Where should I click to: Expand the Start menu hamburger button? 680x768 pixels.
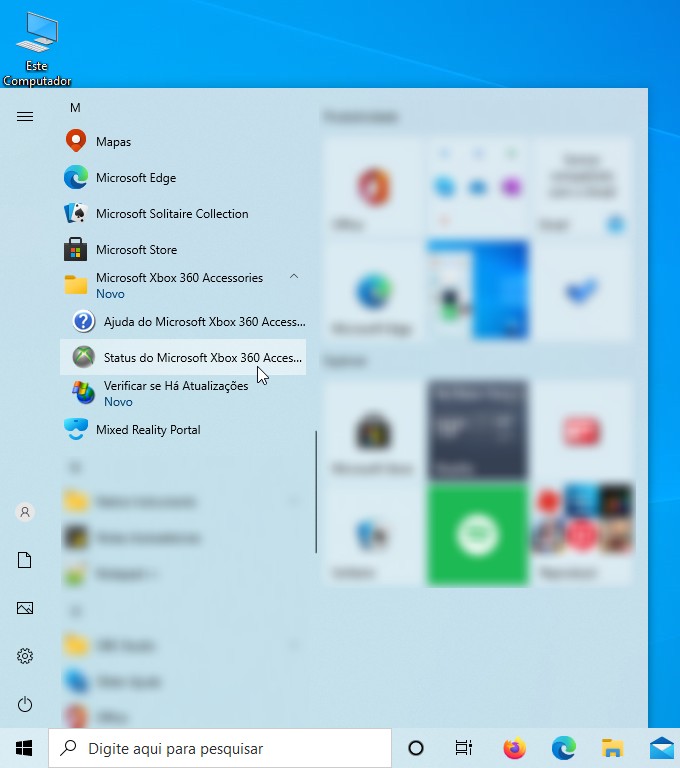(x=25, y=117)
